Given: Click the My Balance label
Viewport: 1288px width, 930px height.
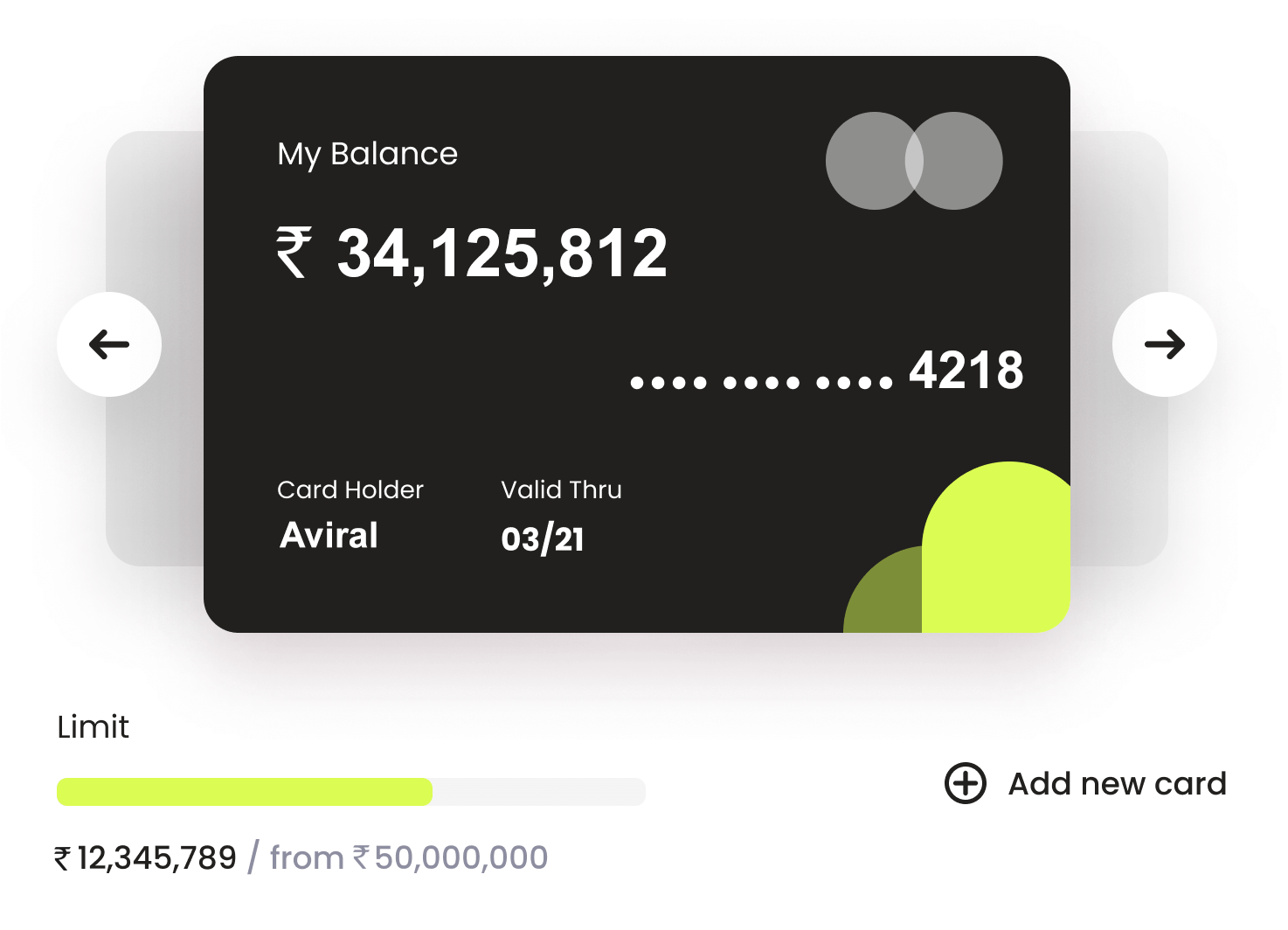Looking at the screenshot, I should [x=367, y=154].
